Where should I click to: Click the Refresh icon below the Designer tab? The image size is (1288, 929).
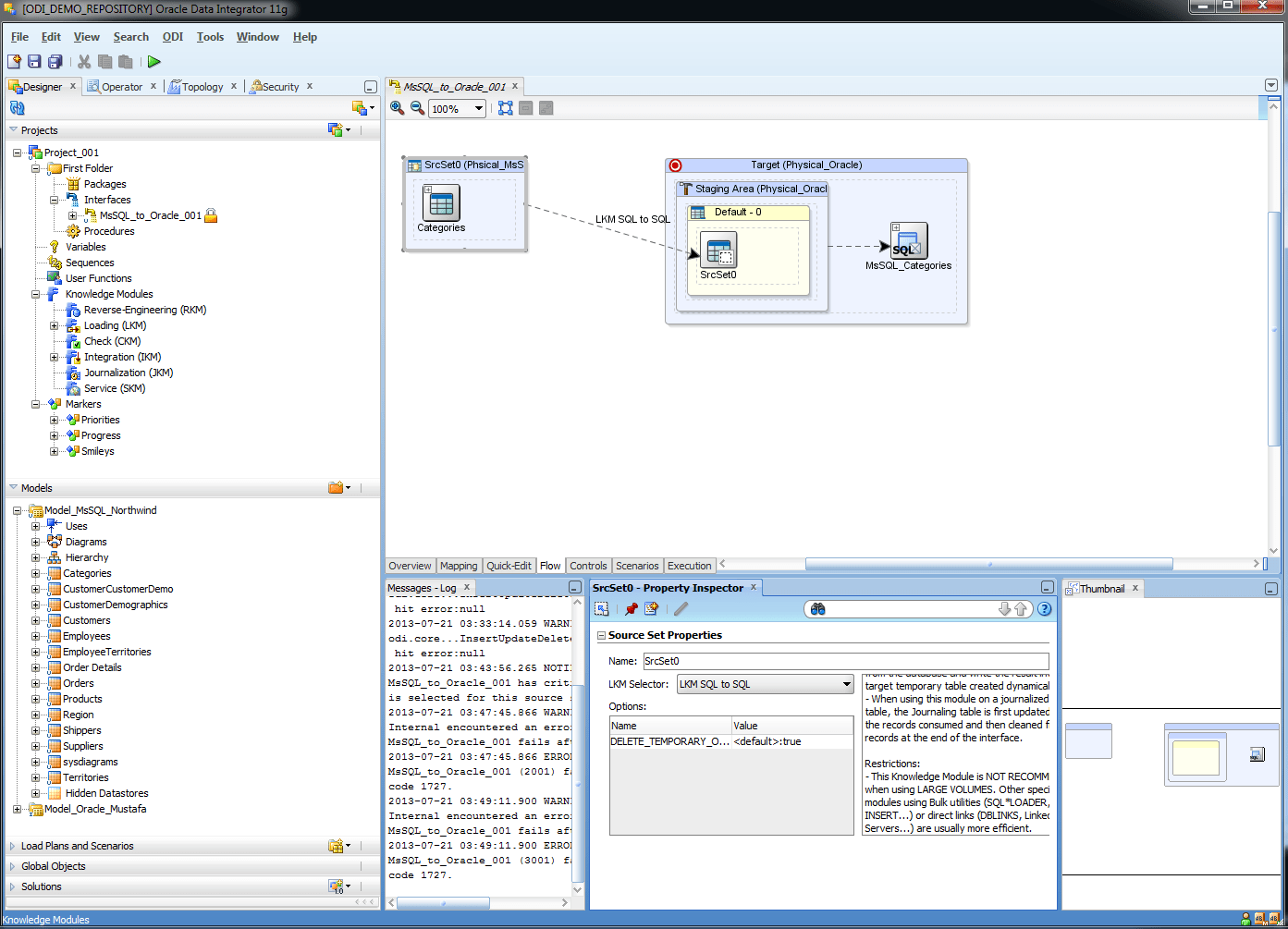click(17, 107)
